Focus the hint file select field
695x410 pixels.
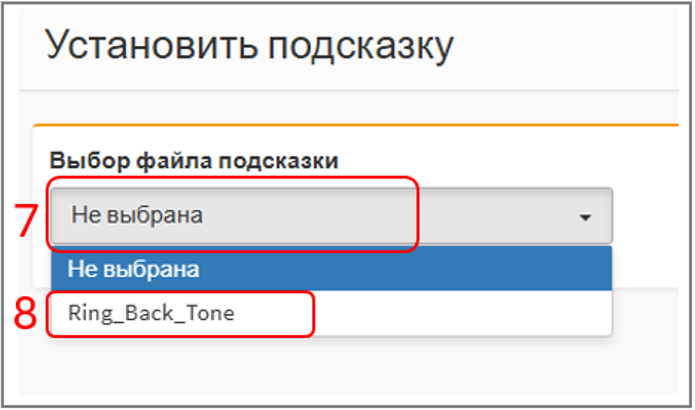coord(330,215)
